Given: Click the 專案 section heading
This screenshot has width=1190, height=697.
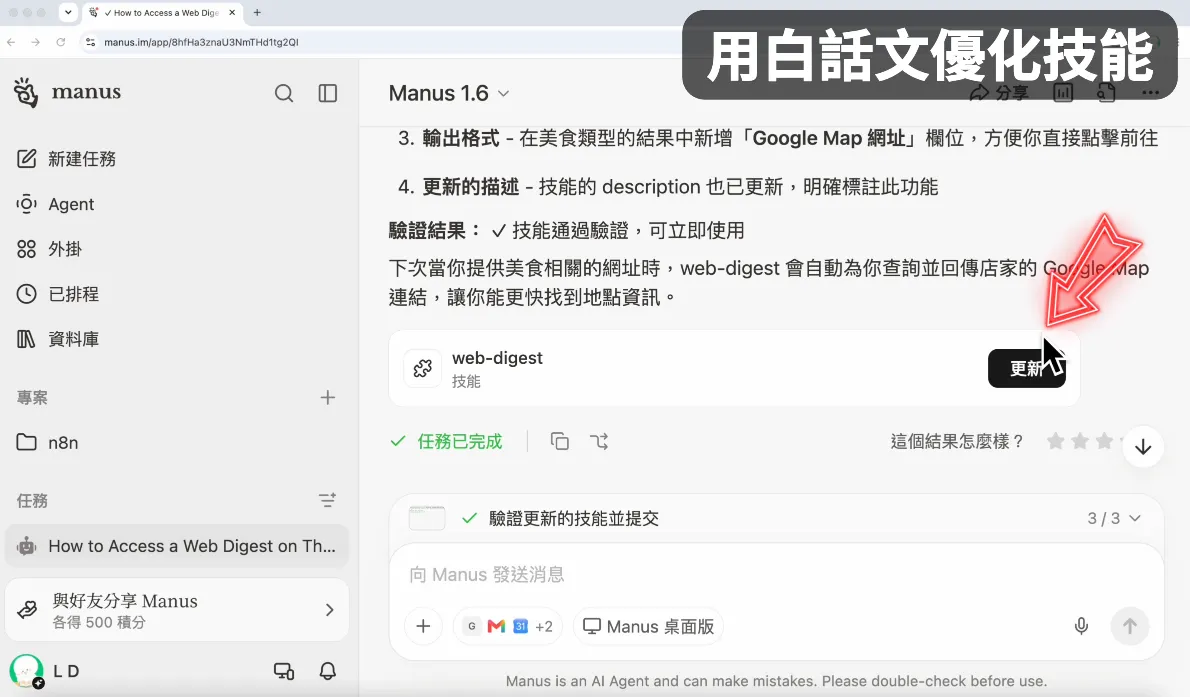Looking at the screenshot, I should 32,397.
